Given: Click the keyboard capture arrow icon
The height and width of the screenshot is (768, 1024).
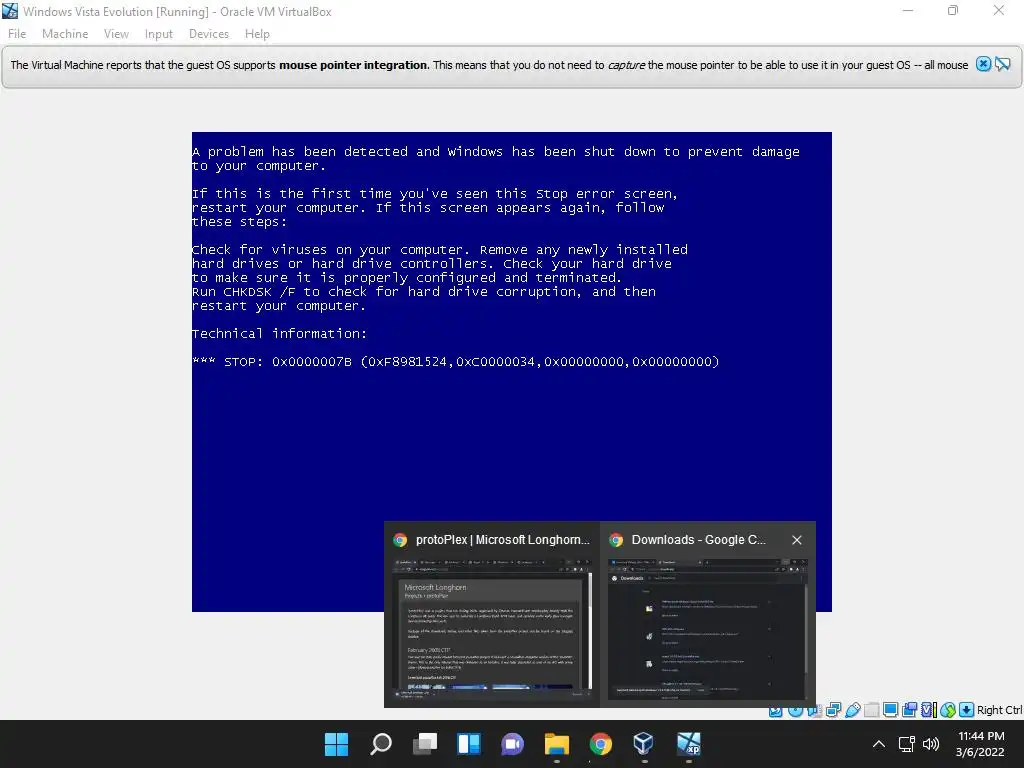Looking at the screenshot, I should (967, 710).
